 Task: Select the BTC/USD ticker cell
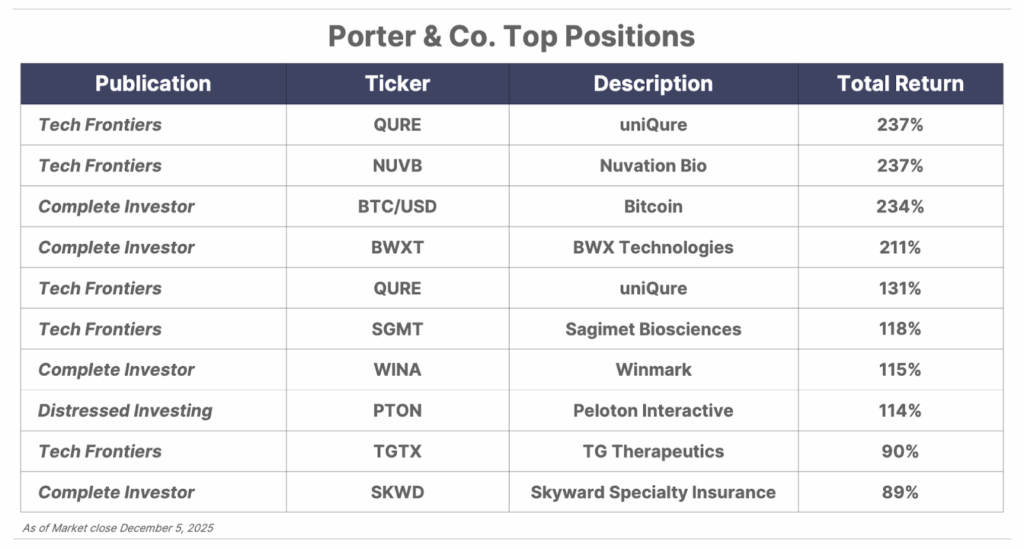pyautogui.click(x=397, y=207)
